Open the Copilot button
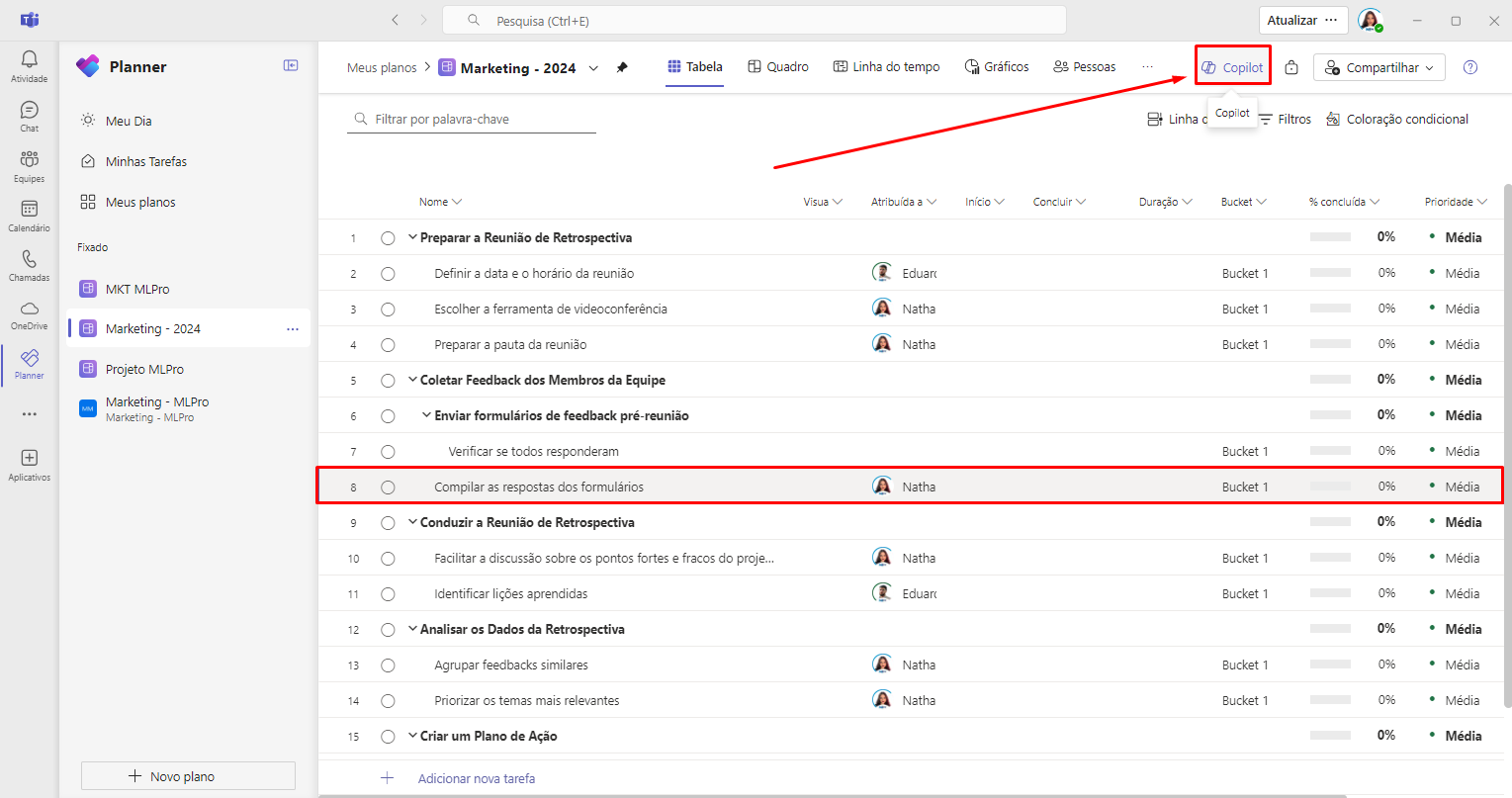 pyautogui.click(x=1232, y=67)
